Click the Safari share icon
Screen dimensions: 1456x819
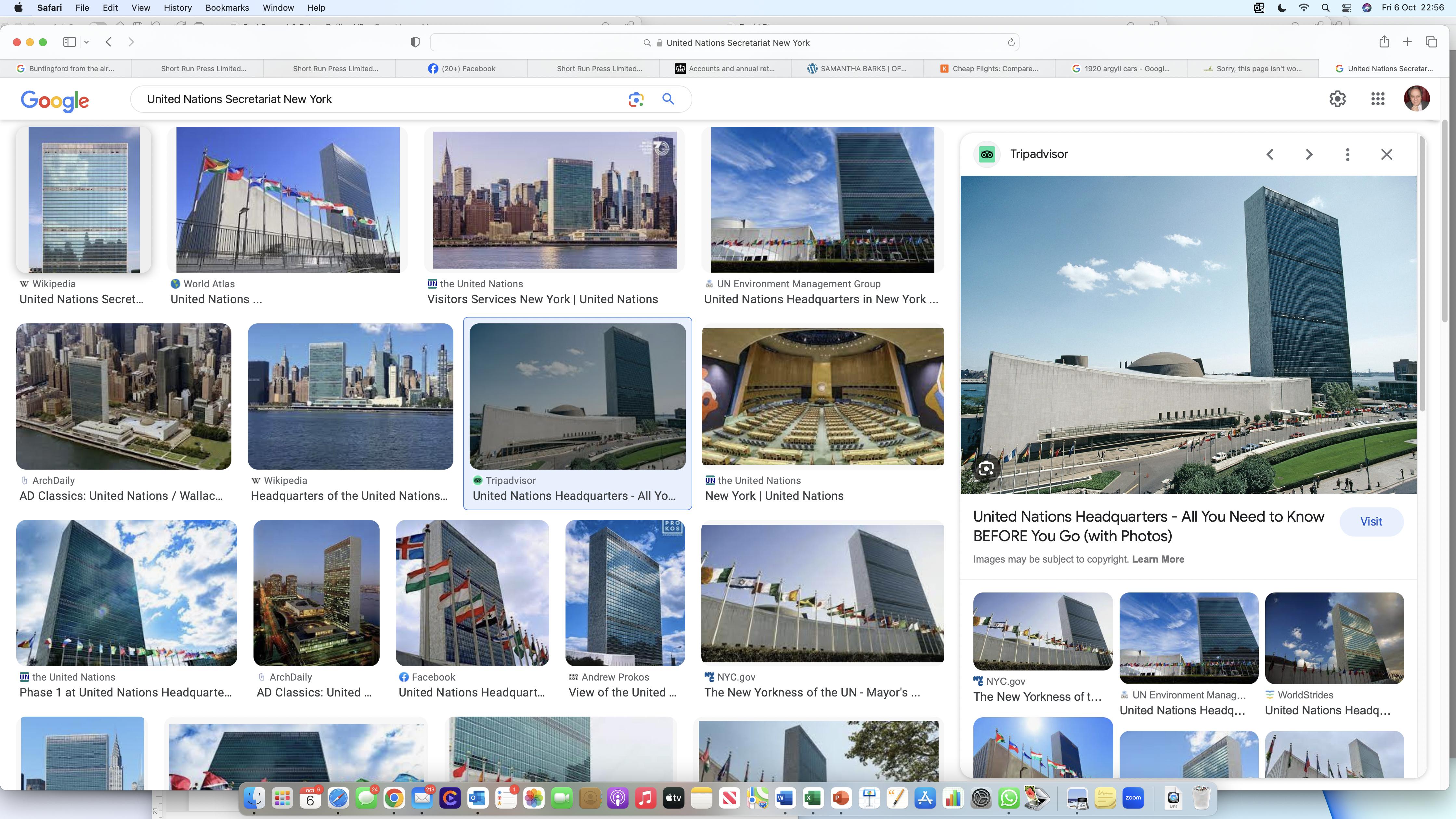1384,42
